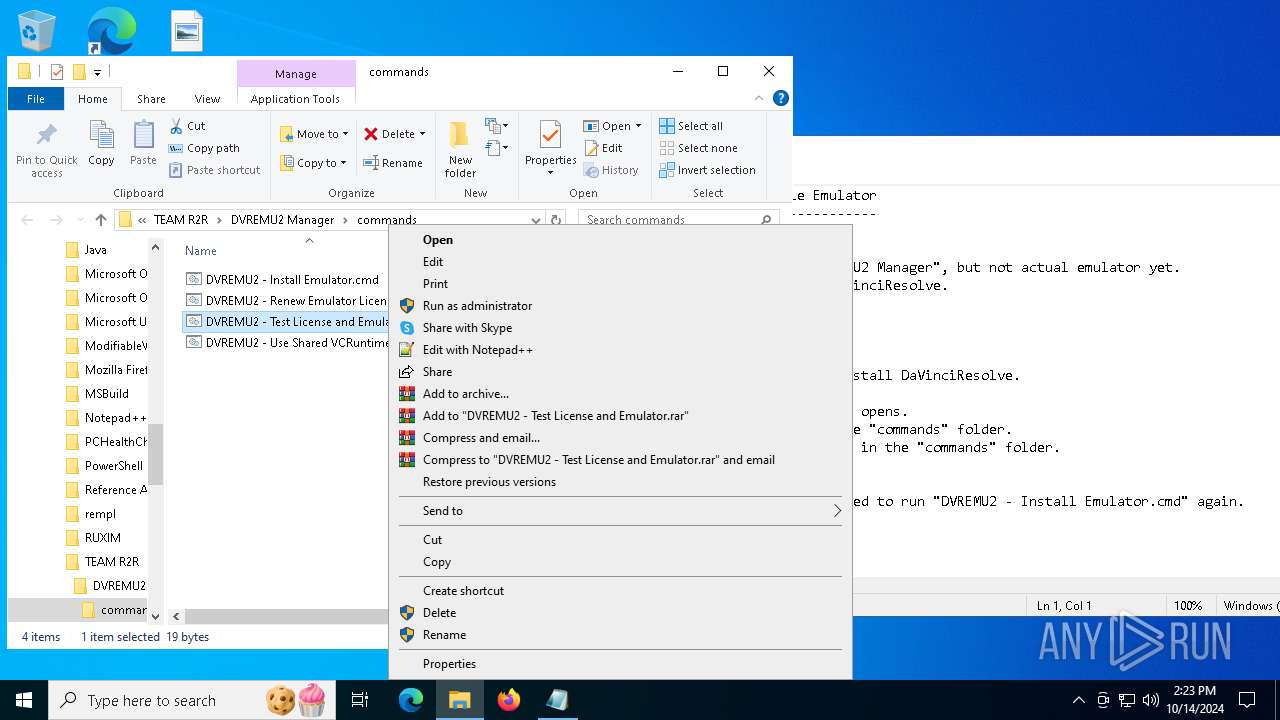Open Edge from the taskbar

coord(411,700)
